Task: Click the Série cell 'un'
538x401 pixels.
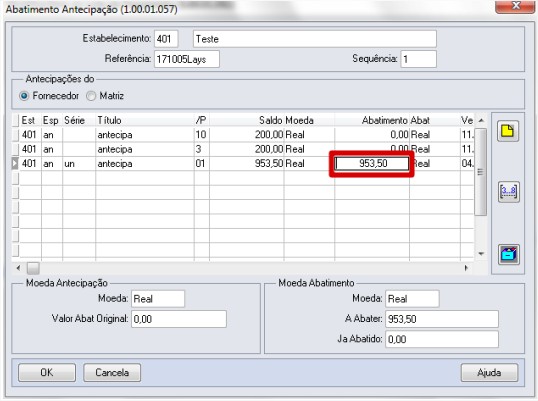Action: pos(79,163)
